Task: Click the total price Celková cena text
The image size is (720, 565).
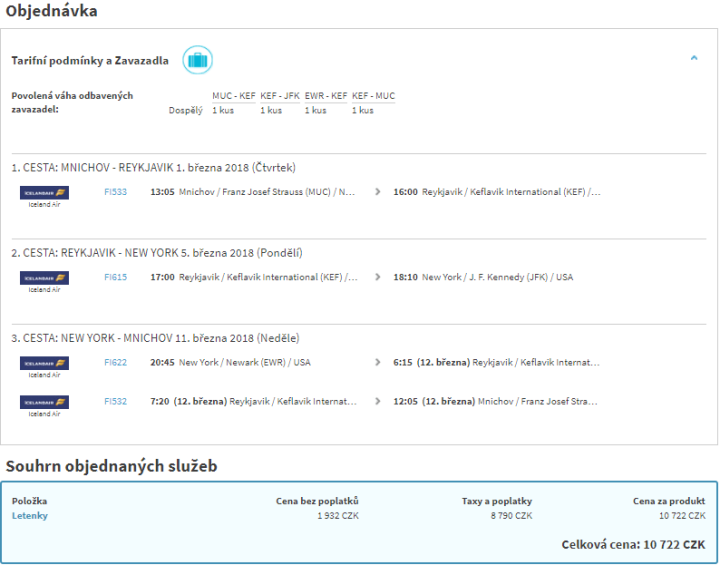Action: click(635, 545)
